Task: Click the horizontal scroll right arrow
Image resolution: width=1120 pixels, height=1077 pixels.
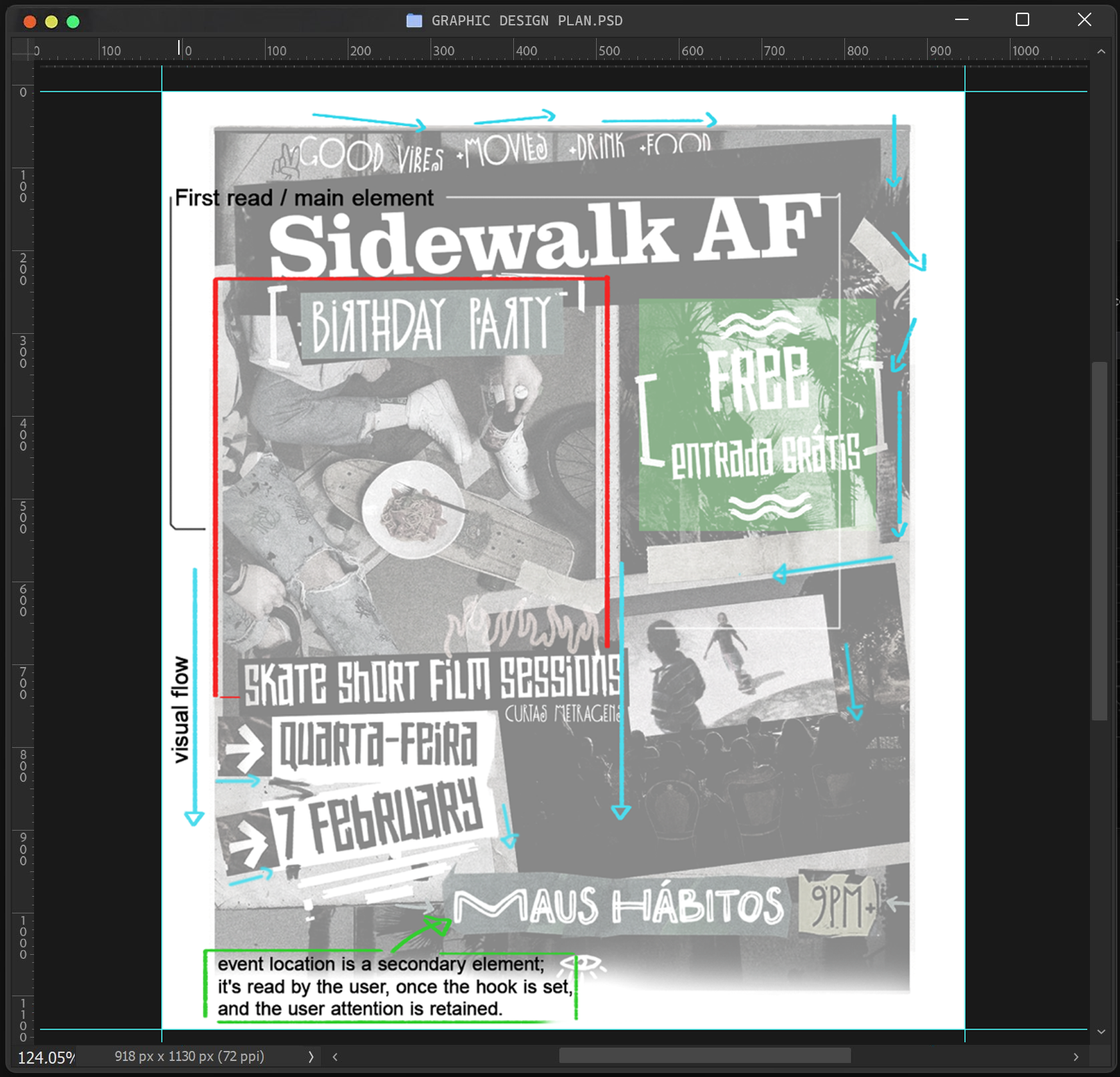Action: [1075, 1057]
